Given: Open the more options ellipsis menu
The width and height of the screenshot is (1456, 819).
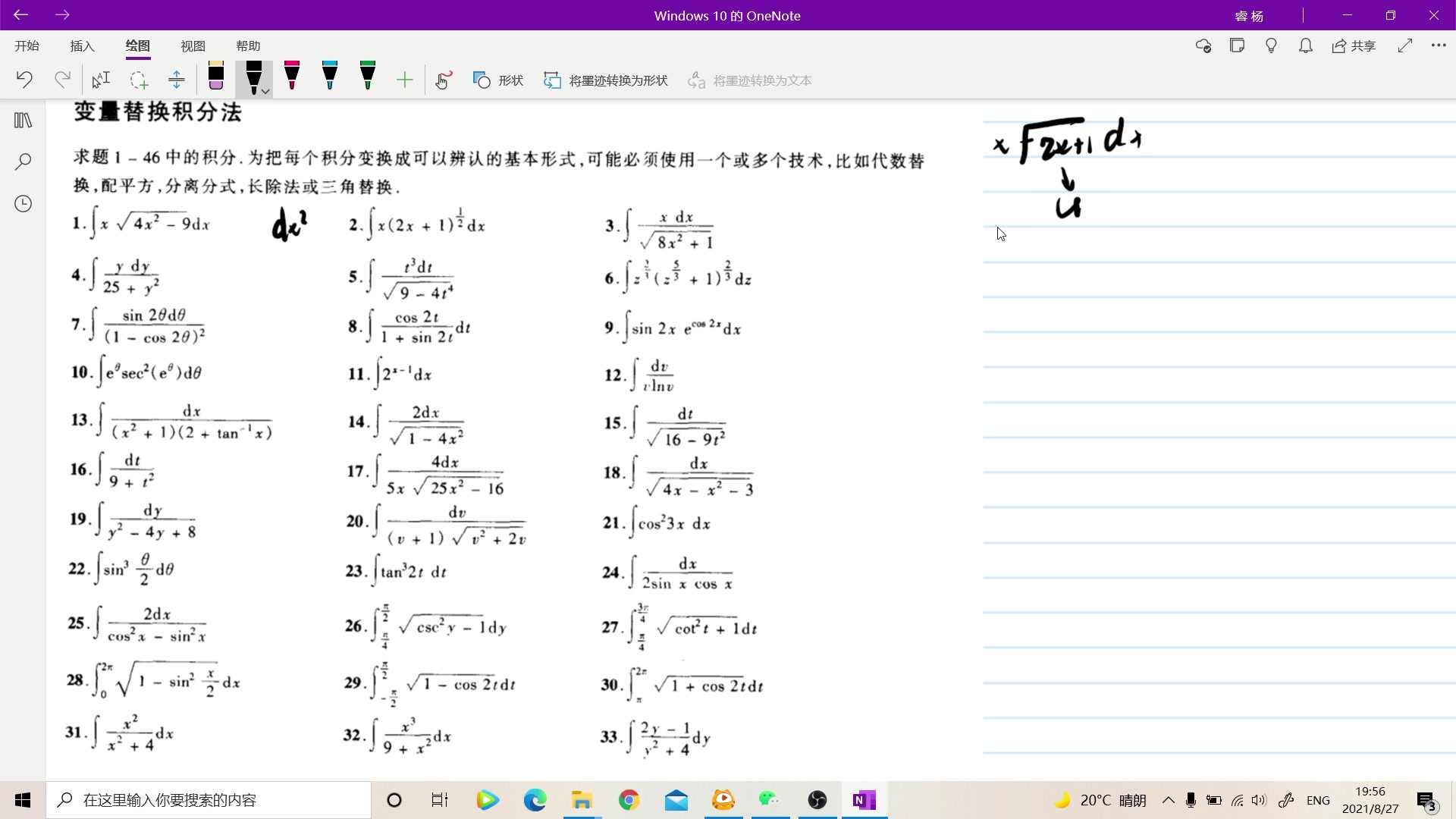Looking at the screenshot, I should pos(1438,46).
